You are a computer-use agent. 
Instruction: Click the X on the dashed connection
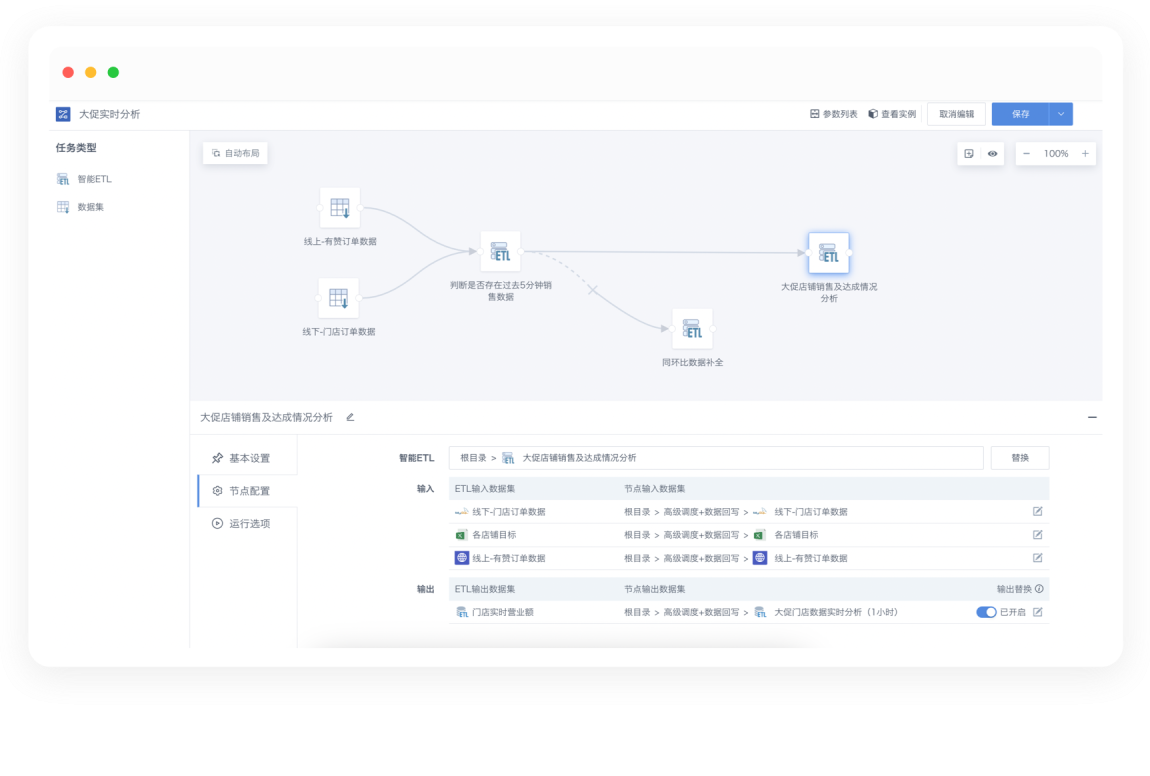click(593, 290)
